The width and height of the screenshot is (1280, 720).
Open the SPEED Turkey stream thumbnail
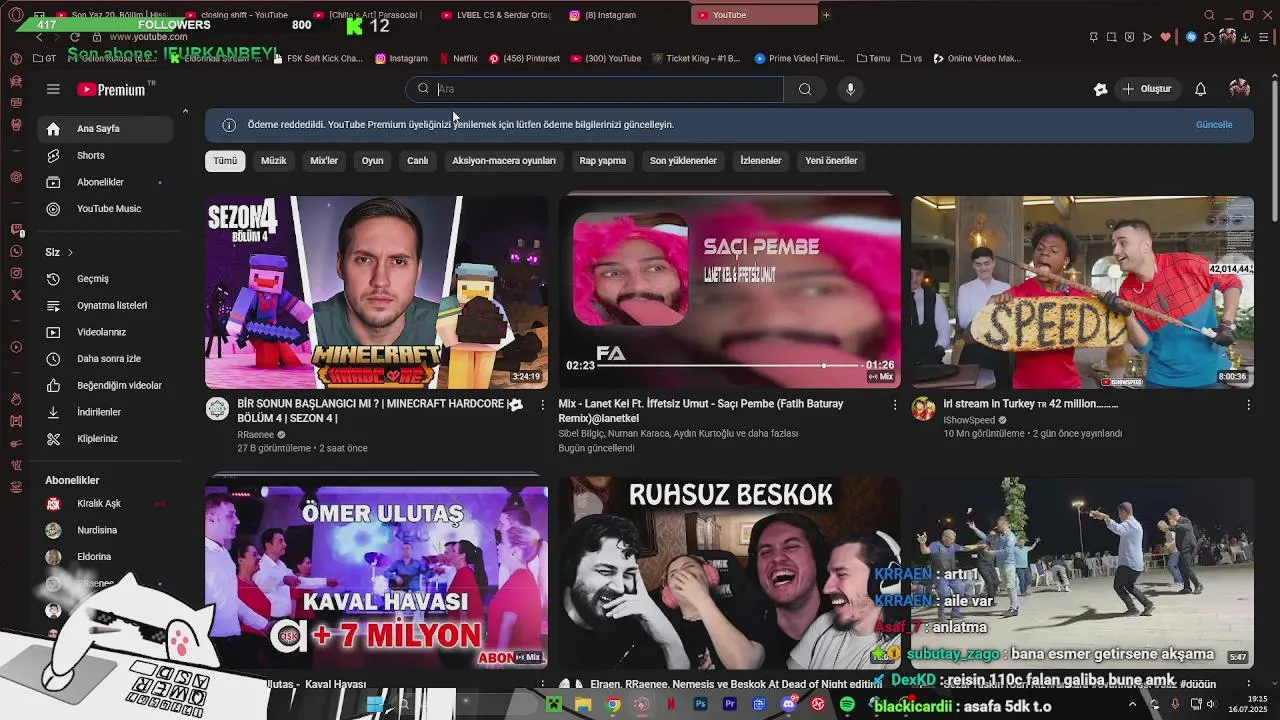click(1082, 292)
